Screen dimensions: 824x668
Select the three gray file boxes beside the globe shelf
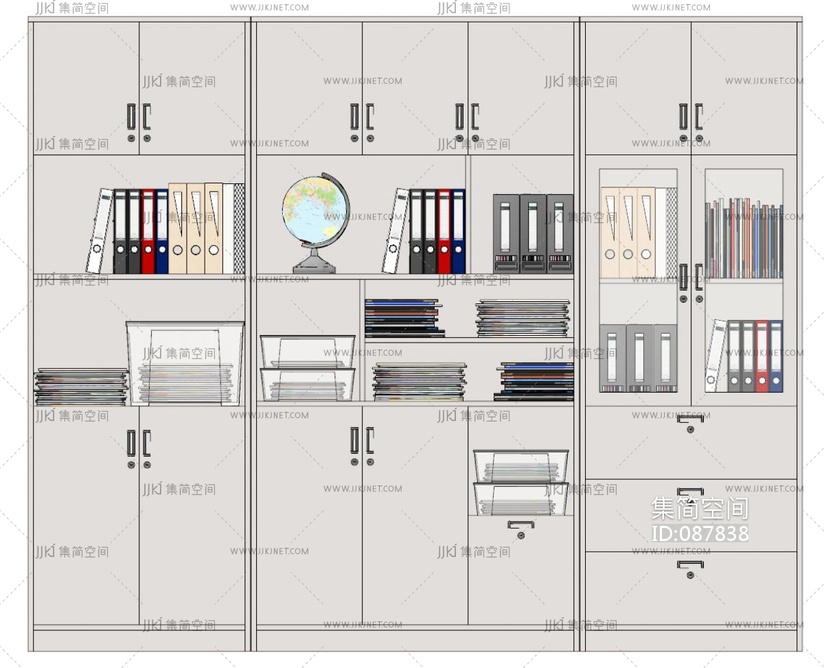pos(532,233)
